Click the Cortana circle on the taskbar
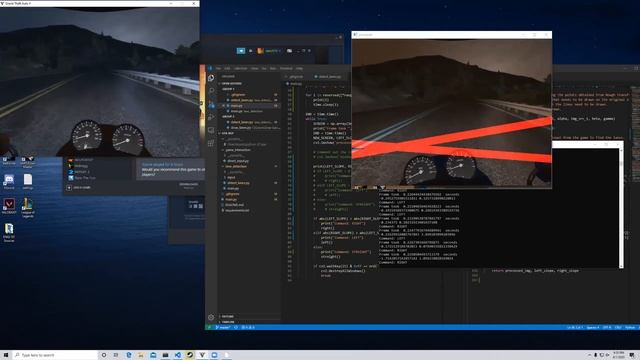Image resolution: width=640 pixels, height=360 pixels. (104, 355)
